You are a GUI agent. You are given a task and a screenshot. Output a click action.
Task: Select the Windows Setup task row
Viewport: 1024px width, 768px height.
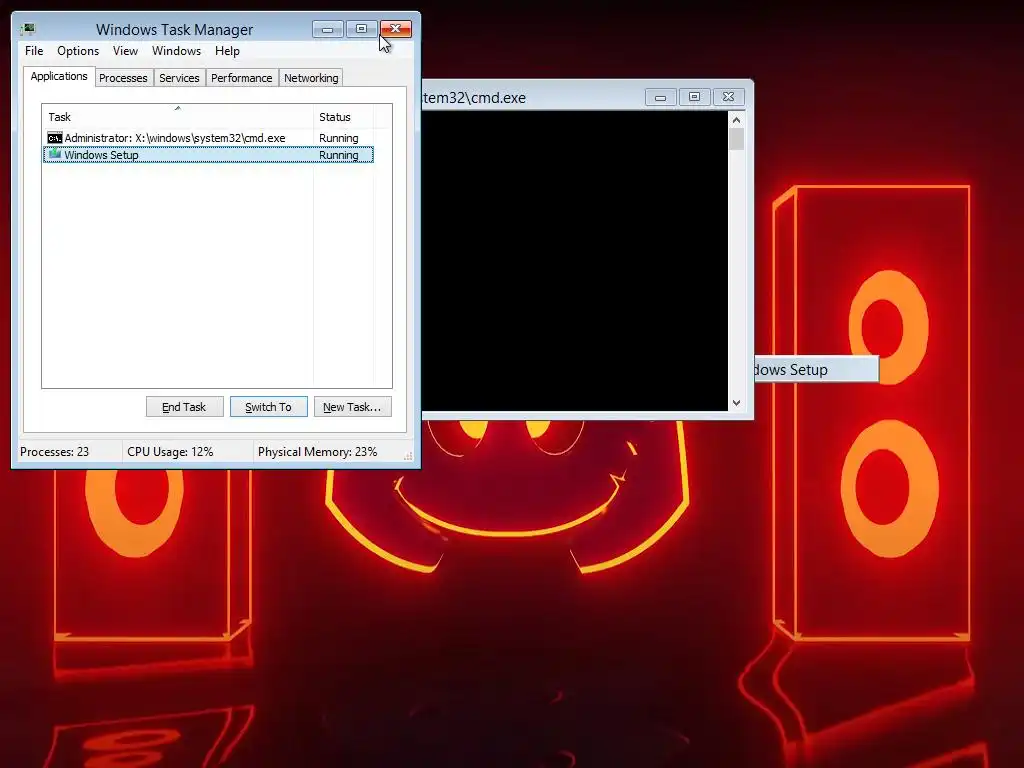pyautogui.click(x=208, y=155)
